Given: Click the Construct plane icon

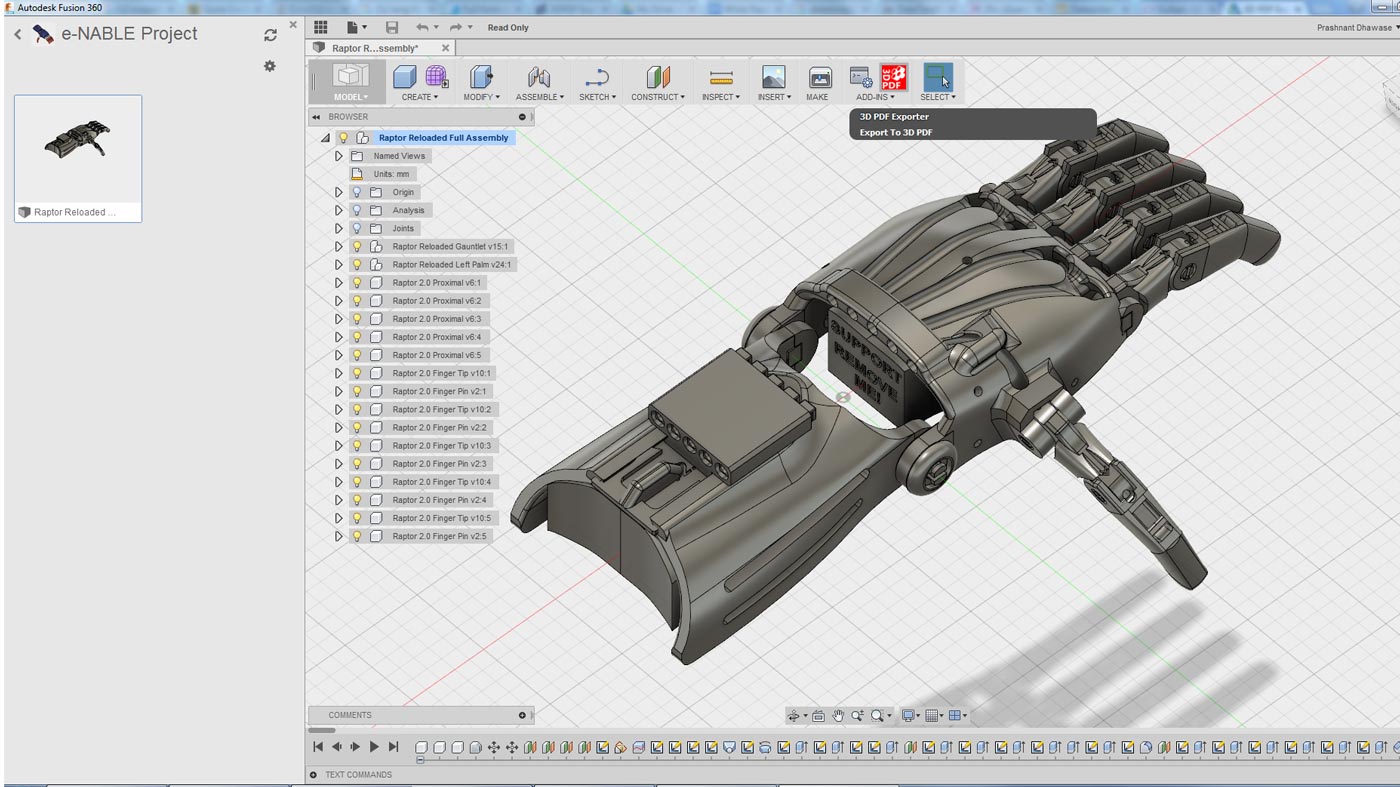Looking at the screenshot, I should (657, 77).
